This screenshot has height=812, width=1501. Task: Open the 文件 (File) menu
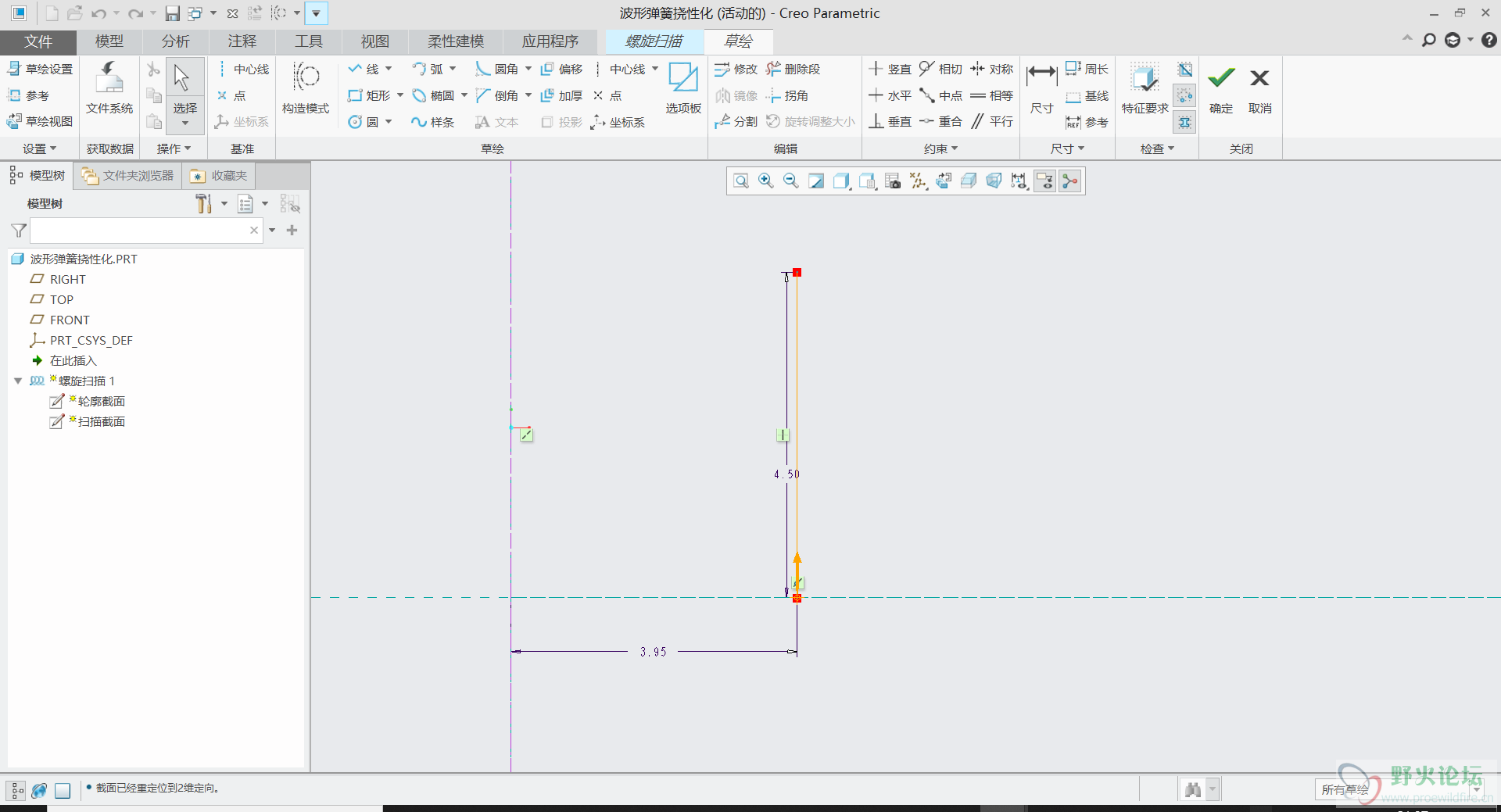point(38,41)
